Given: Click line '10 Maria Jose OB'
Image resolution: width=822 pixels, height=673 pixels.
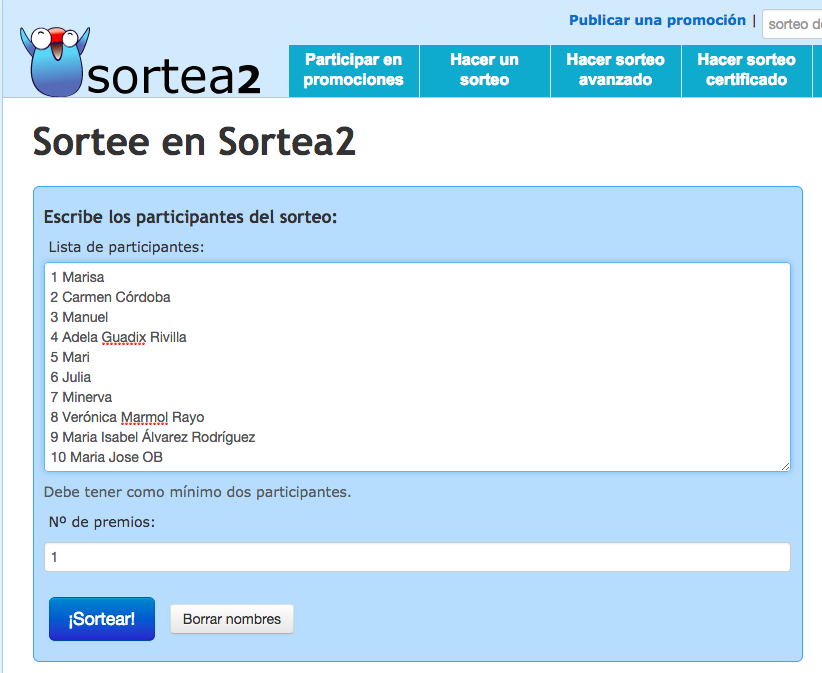Looking at the screenshot, I should coord(107,457).
